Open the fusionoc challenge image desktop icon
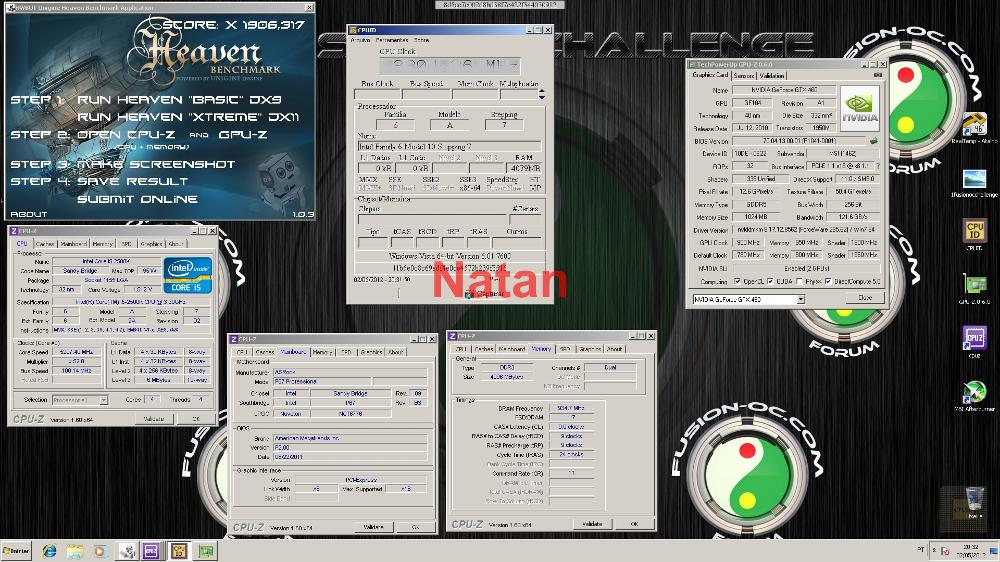 click(974, 182)
